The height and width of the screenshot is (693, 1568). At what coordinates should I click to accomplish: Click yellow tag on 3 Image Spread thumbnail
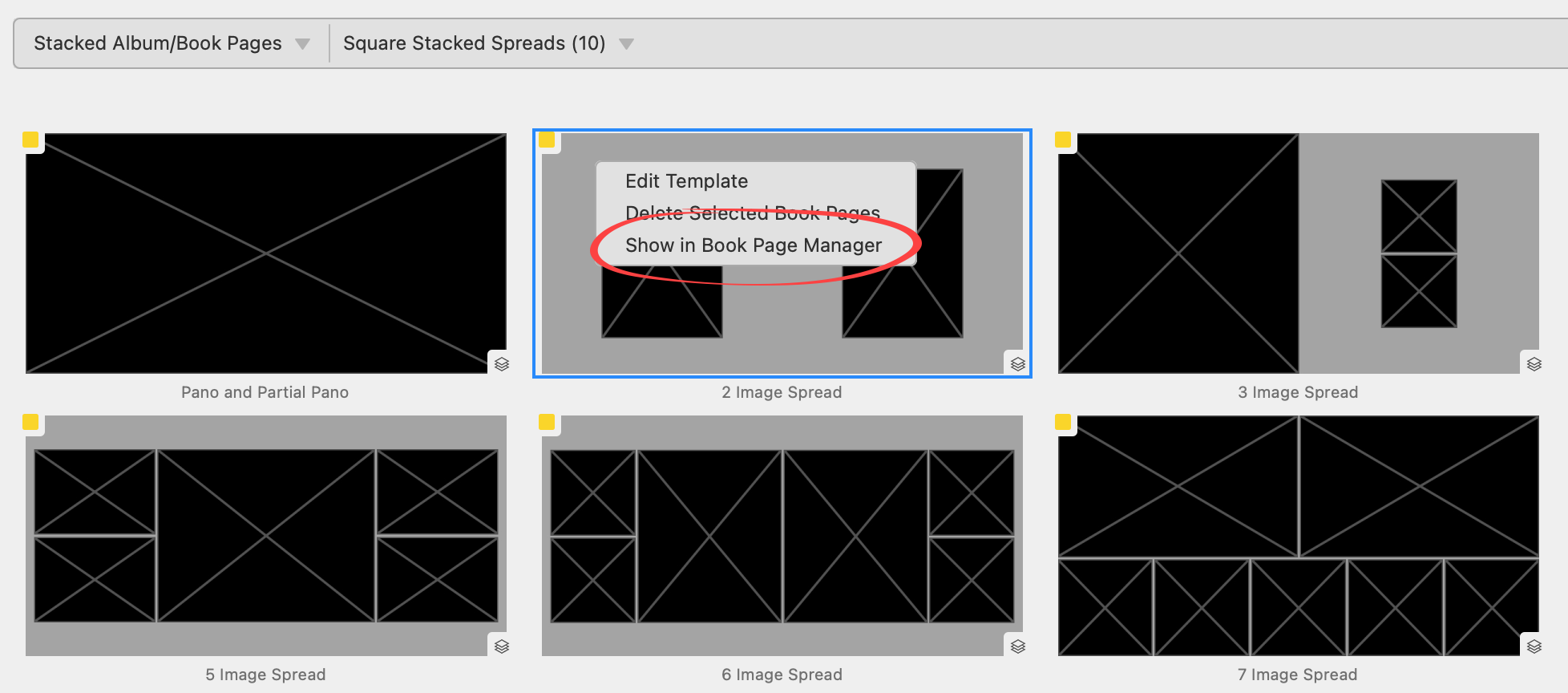(1063, 140)
